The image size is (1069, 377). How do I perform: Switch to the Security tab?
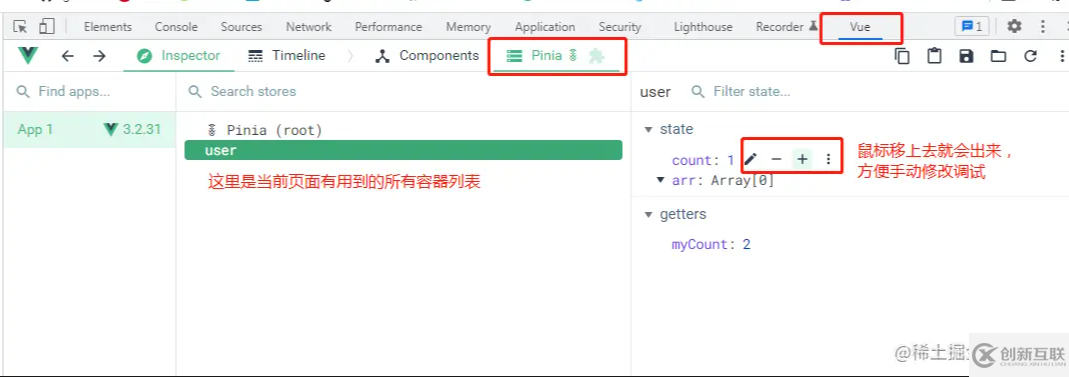(x=620, y=27)
